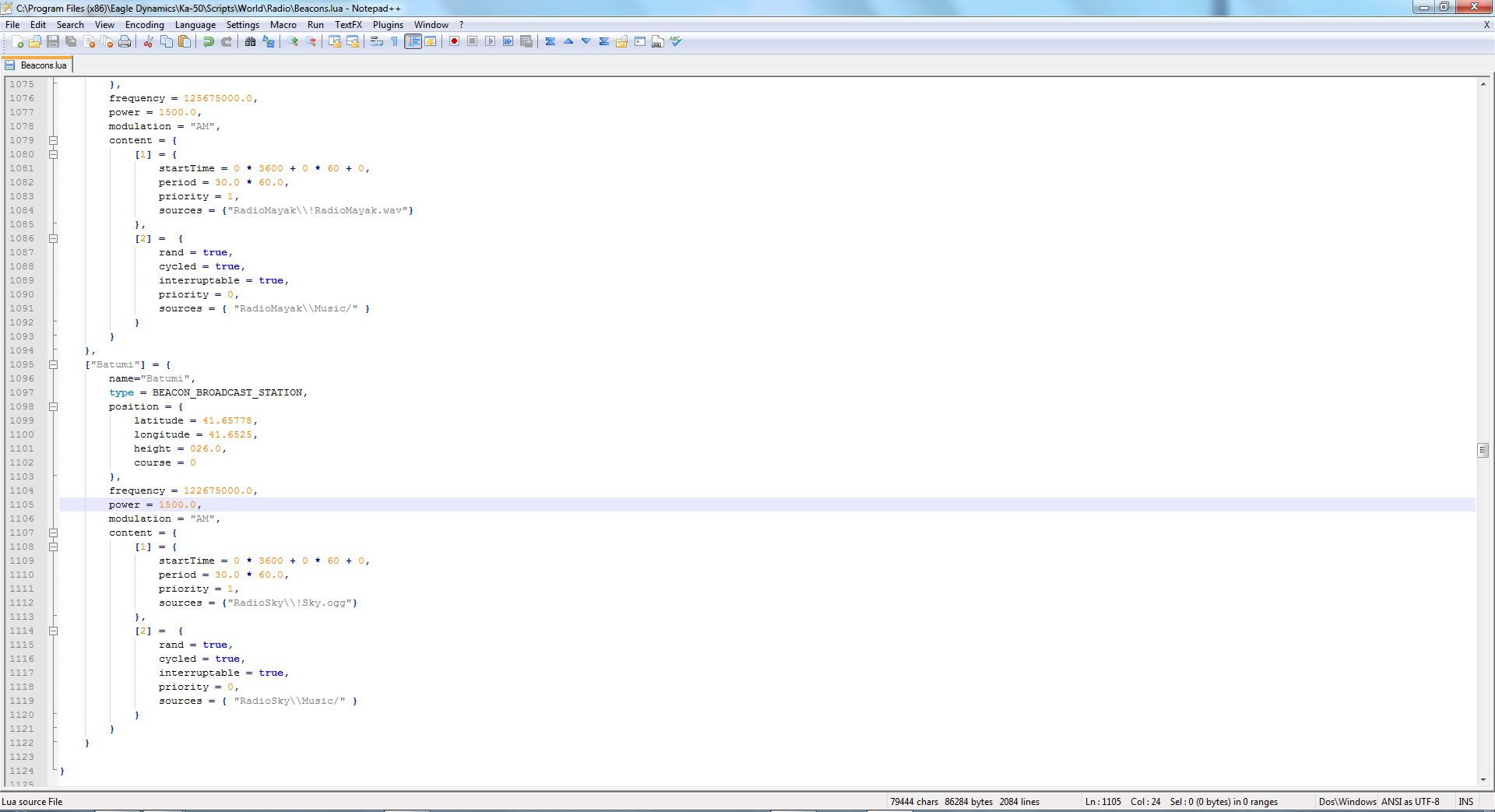Screen dimensions: 1495x812
Task: Click the BEACON_BROADCAST_STATION type line
Action: point(208,392)
